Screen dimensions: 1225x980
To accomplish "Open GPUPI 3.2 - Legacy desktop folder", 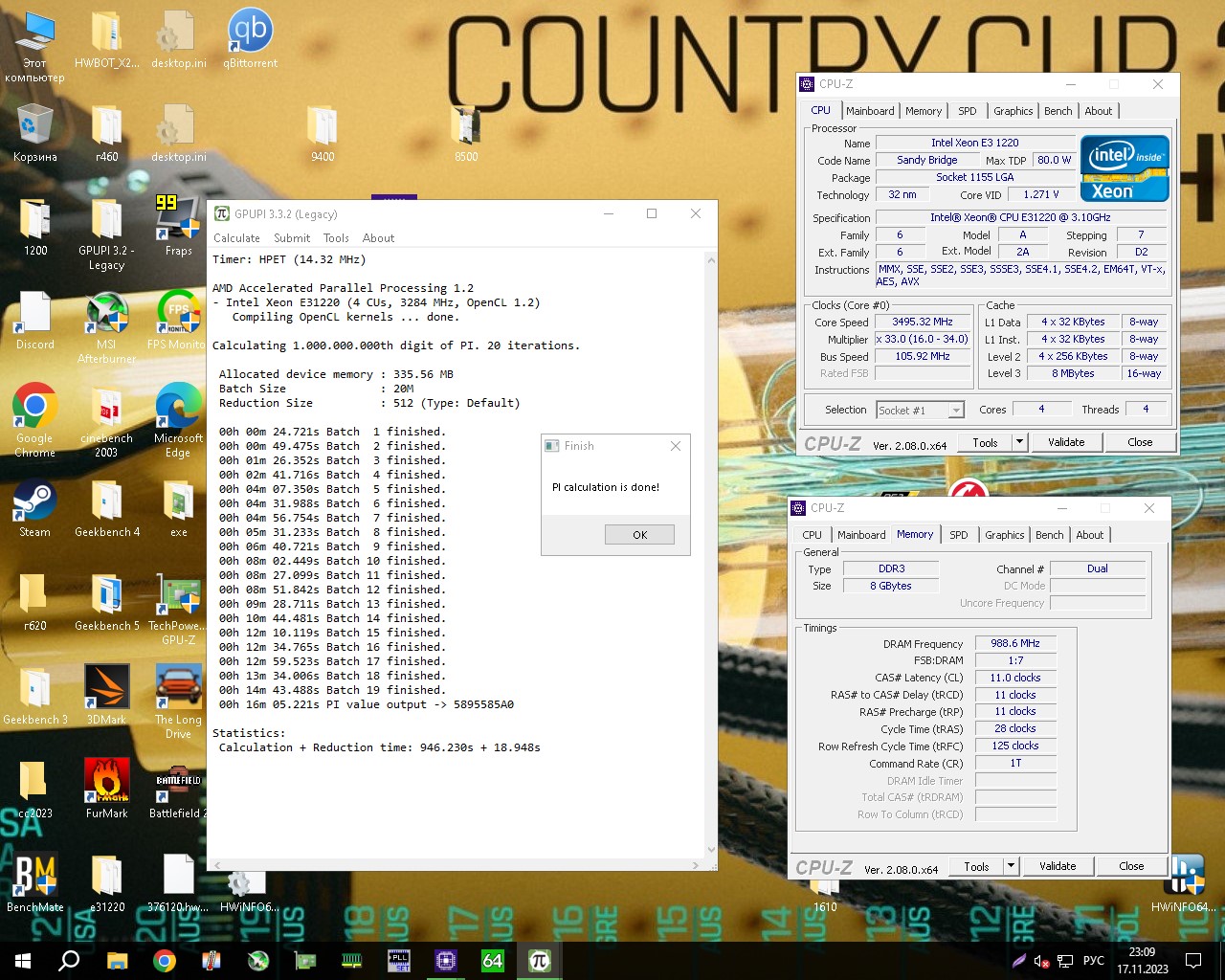I will click(106, 234).
